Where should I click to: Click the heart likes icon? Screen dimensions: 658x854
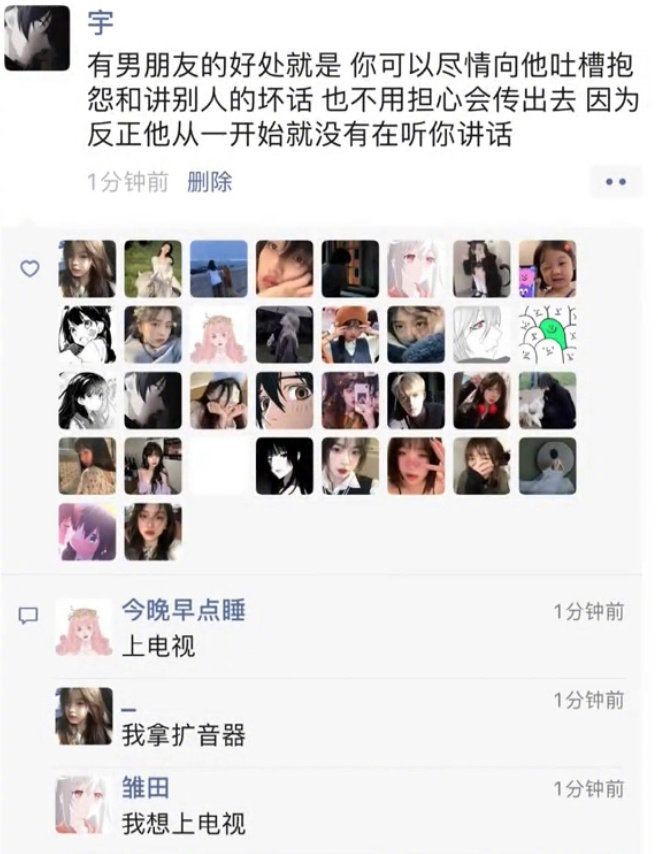29,268
